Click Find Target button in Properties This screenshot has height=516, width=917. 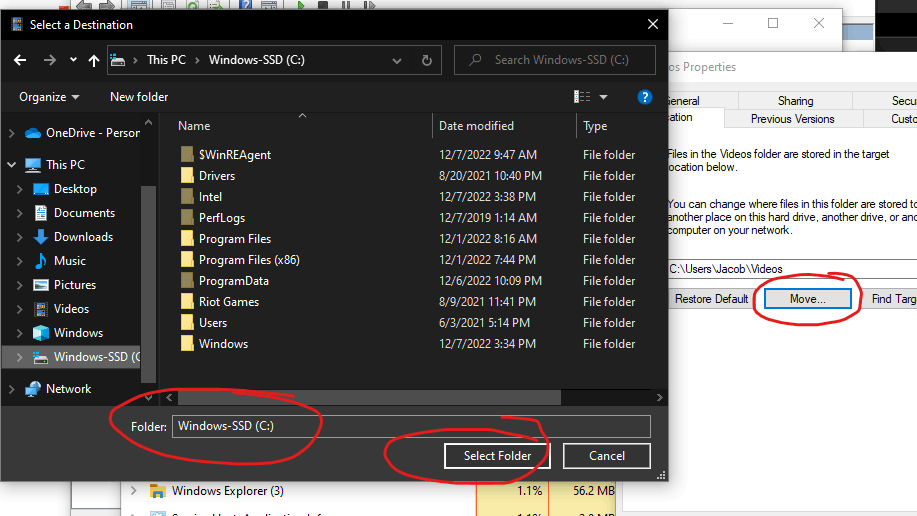[x=892, y=299]
